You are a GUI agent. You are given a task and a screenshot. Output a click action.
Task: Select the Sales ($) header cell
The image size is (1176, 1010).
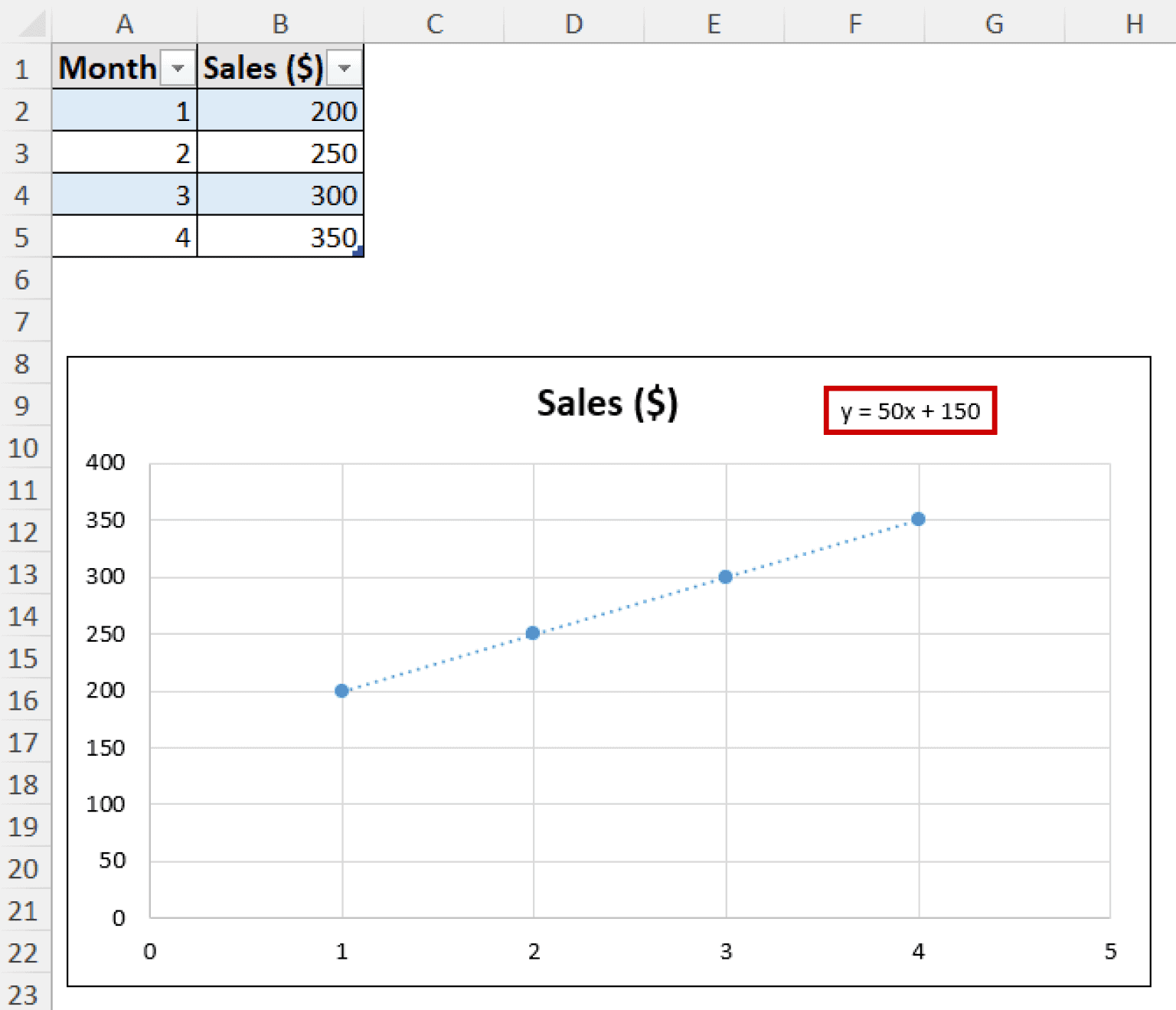tap(260, 67)
